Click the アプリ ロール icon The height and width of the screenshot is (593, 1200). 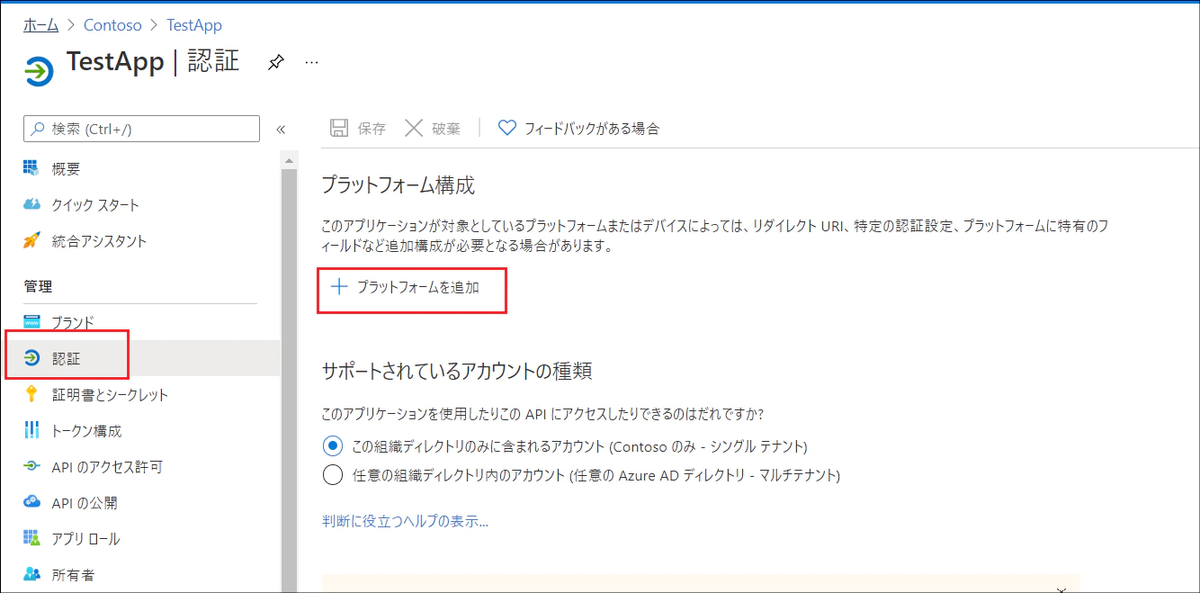pos(31,538)
